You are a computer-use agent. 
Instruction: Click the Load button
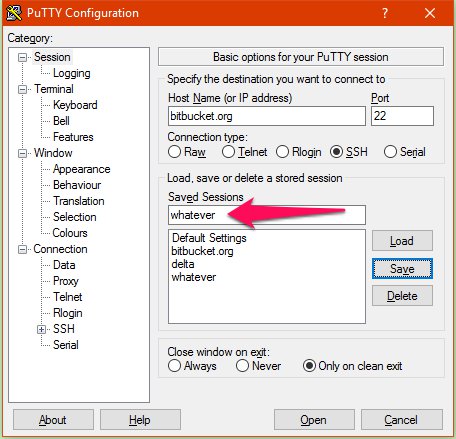tap(402, 241)
